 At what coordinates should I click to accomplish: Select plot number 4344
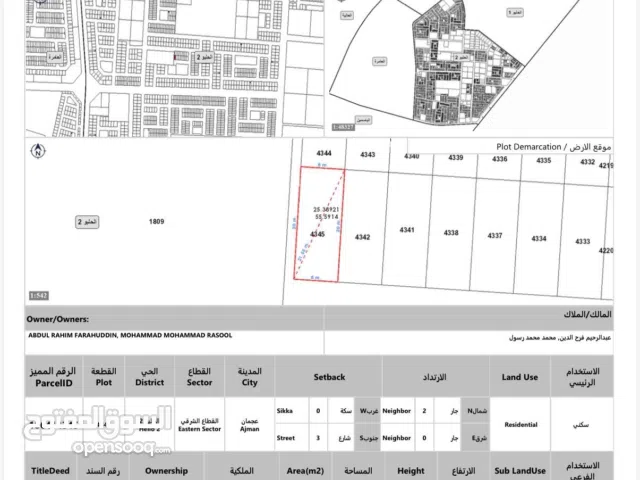324,153
